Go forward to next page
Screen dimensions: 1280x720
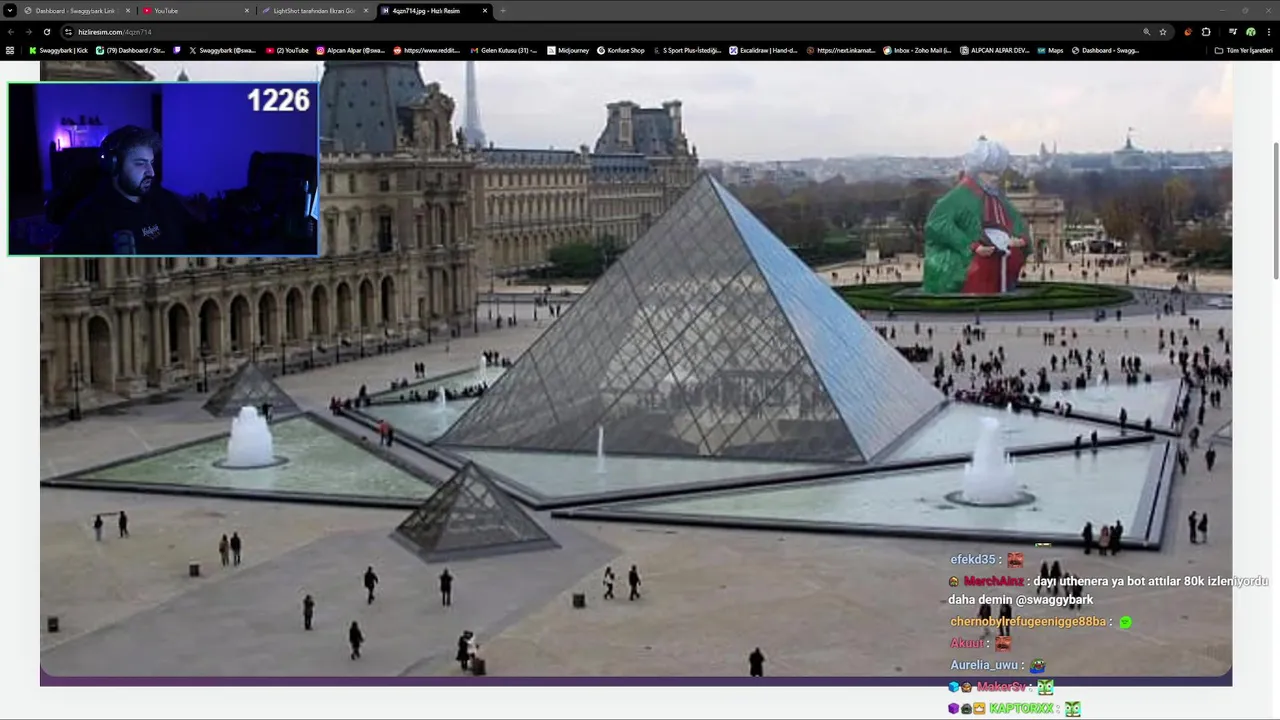coord(28,32)
